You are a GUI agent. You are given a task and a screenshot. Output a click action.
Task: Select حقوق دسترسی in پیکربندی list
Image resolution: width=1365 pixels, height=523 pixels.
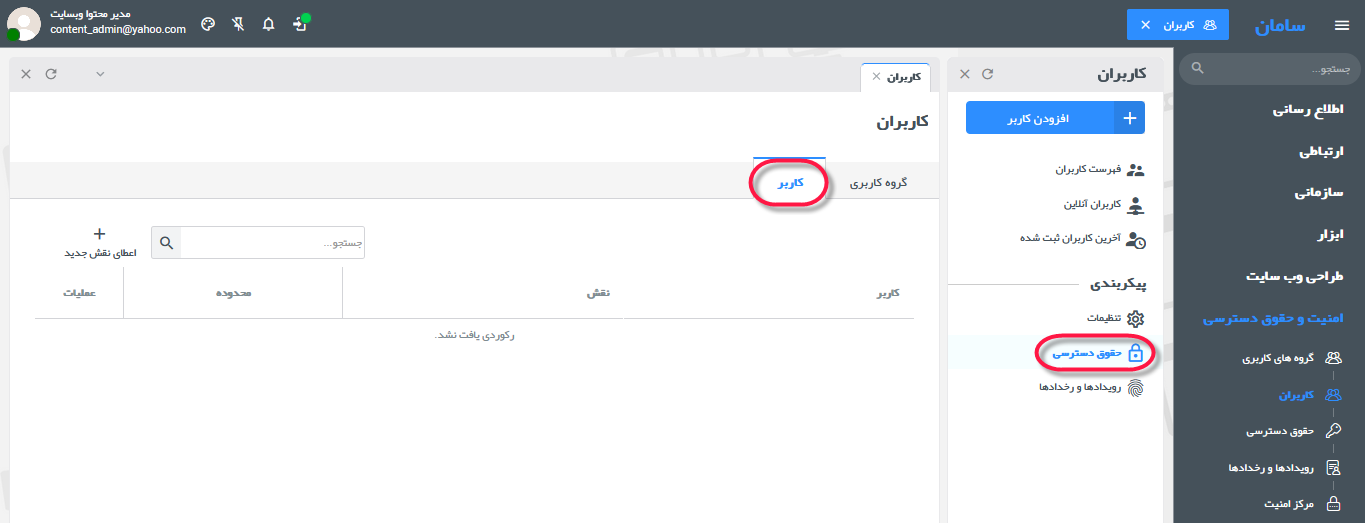[x=1086, y=352]
